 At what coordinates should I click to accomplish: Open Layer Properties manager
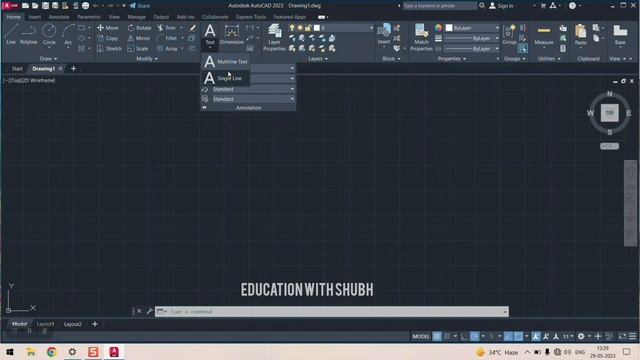tap(274, 38)
